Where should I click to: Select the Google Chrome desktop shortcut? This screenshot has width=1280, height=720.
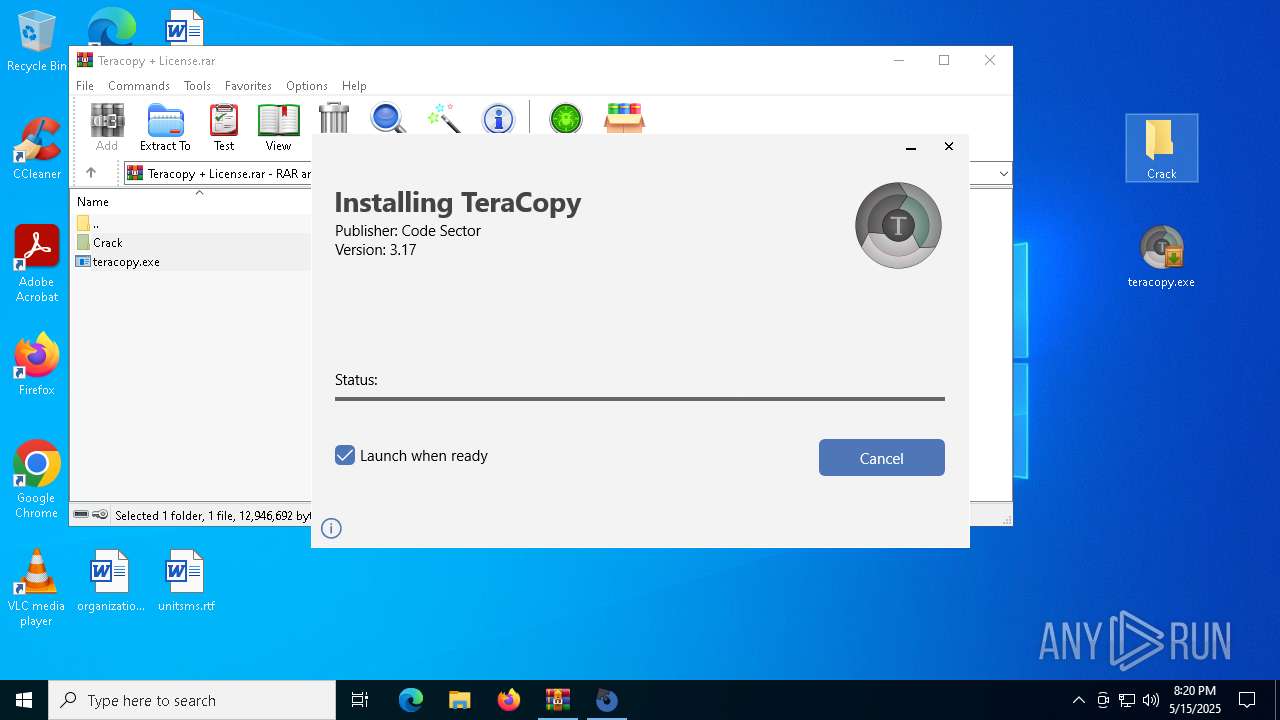(x=37, y=480)
